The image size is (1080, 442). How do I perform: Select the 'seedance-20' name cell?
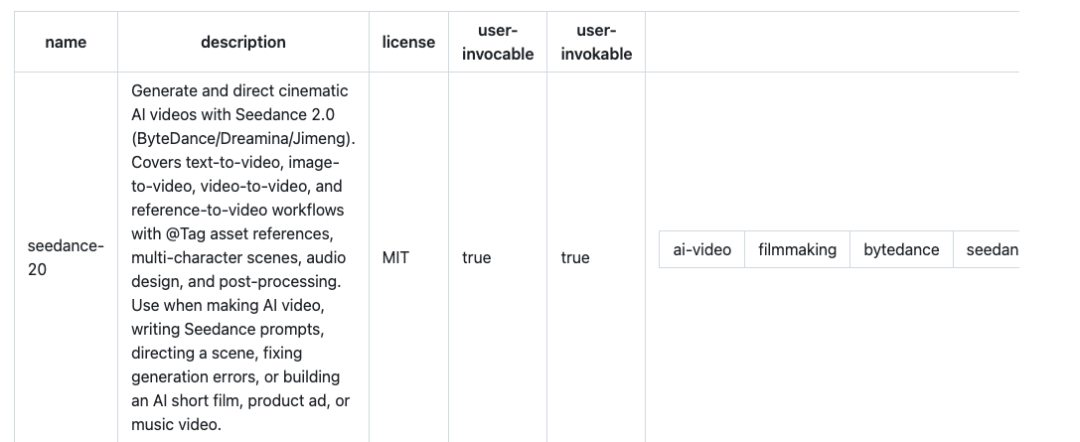click(59, 257)
